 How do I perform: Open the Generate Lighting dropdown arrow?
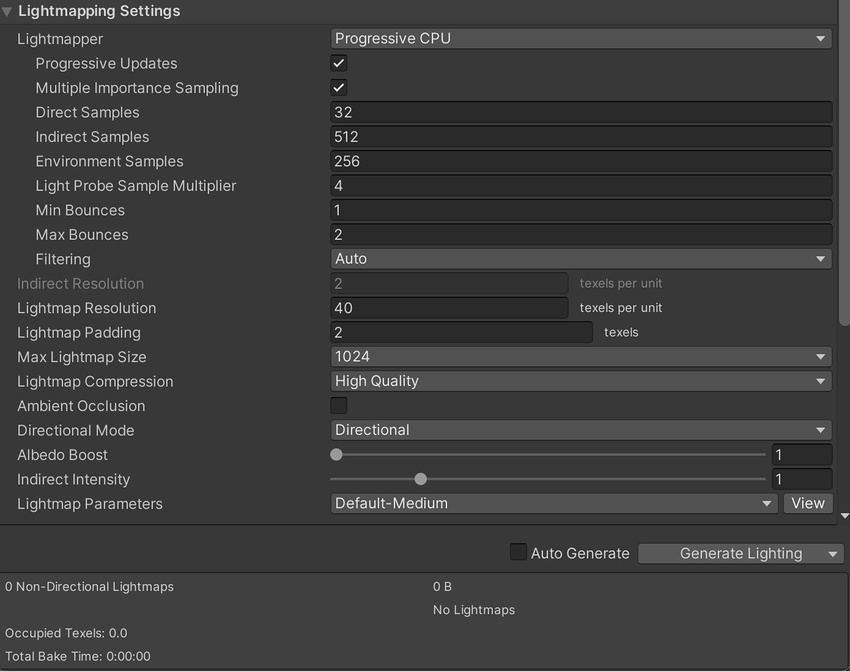point(833,553)
